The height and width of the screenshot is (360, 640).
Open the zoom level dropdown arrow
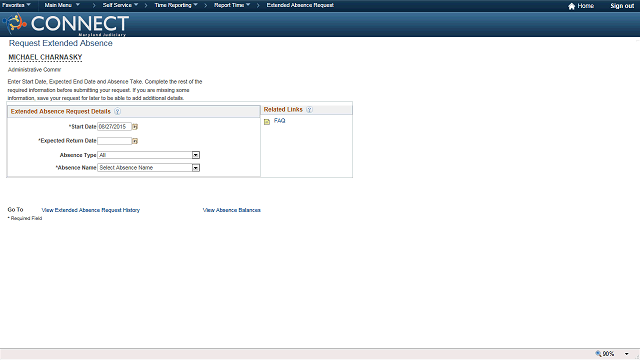pos(627,354)
